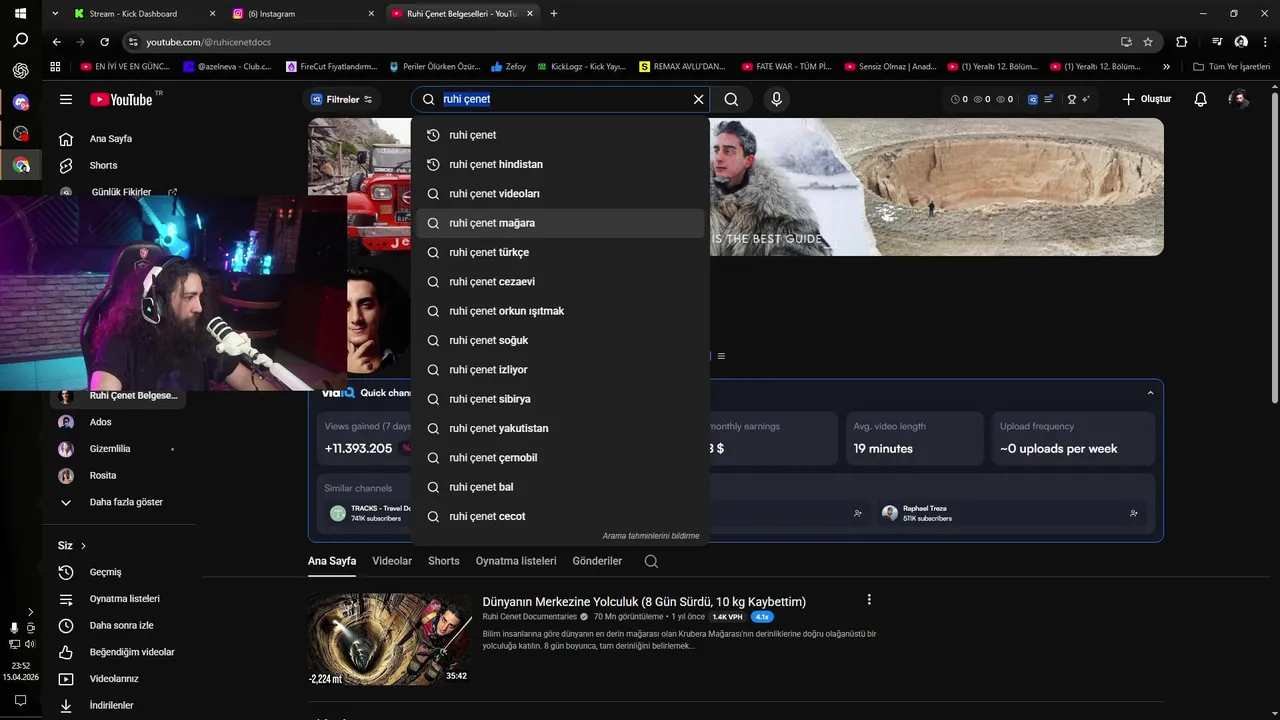Open Zefoy bookmark
Viewport: 1280px width, 720px height.
click(x=508, y=67)
